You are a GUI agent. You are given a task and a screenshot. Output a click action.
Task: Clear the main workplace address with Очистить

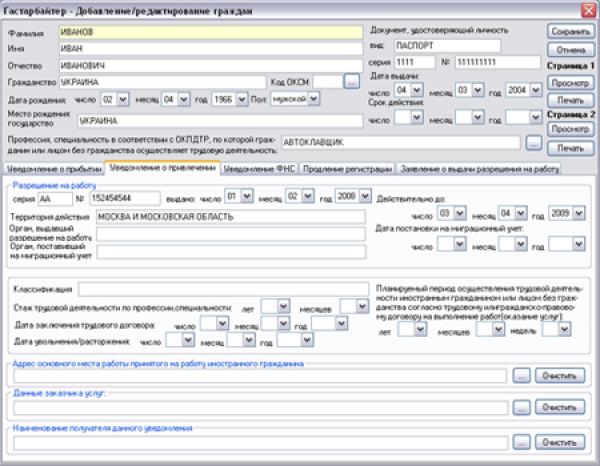[x=562, y=376]
